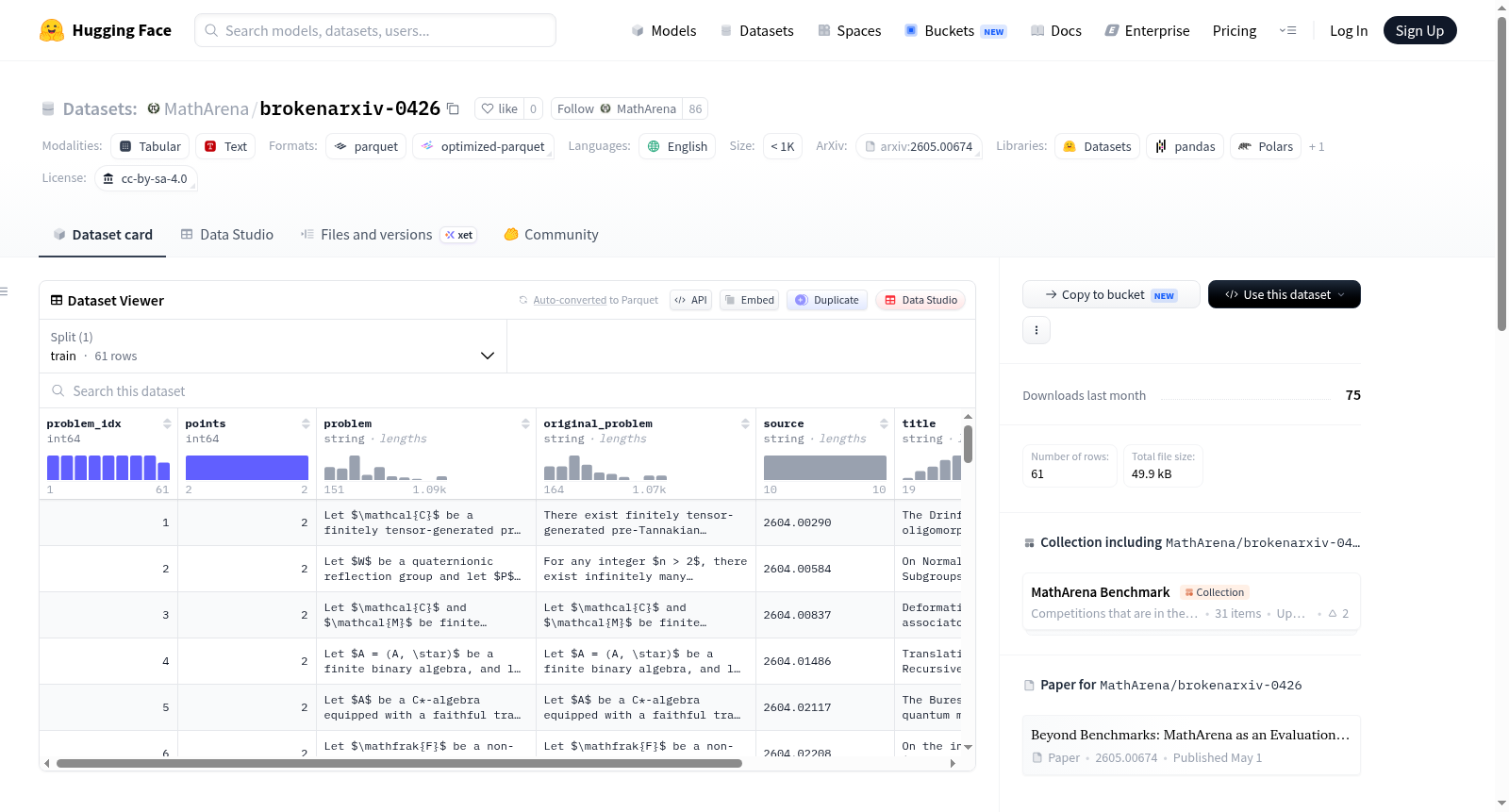Click the original_problem lengths histogram
Viewport: 1509px width, 812px height.
point(605,468)
